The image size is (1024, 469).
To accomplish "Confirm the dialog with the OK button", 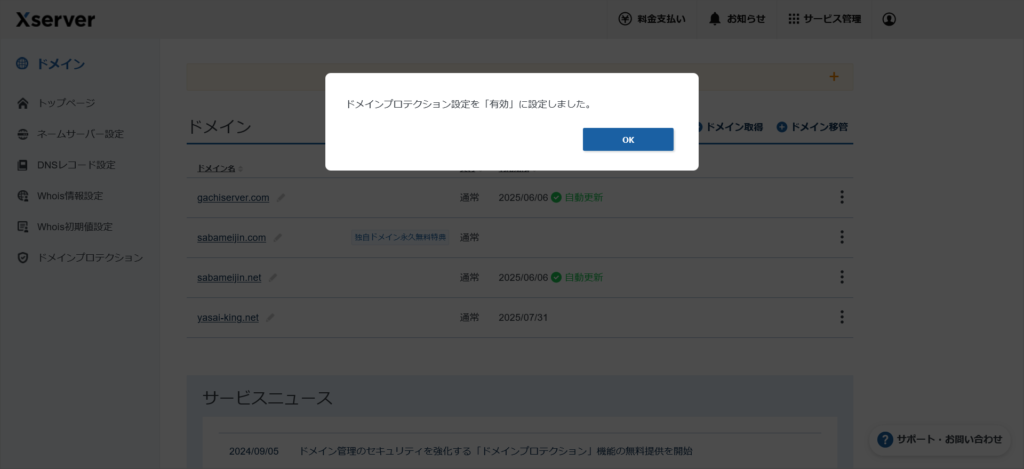I will pyautogui.click(x=628, y=139).
